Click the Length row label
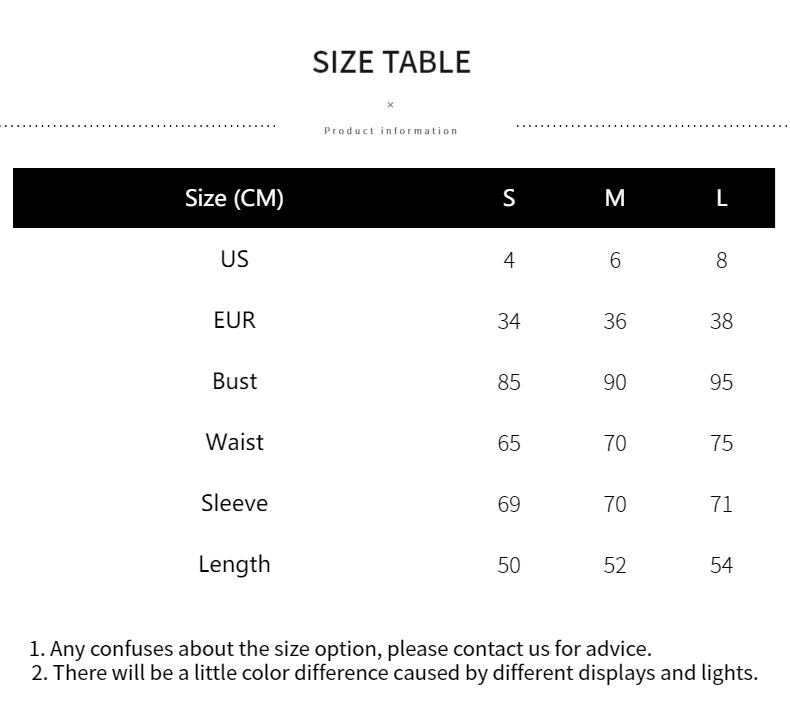The image size is (790, 719). click(234, 564)
